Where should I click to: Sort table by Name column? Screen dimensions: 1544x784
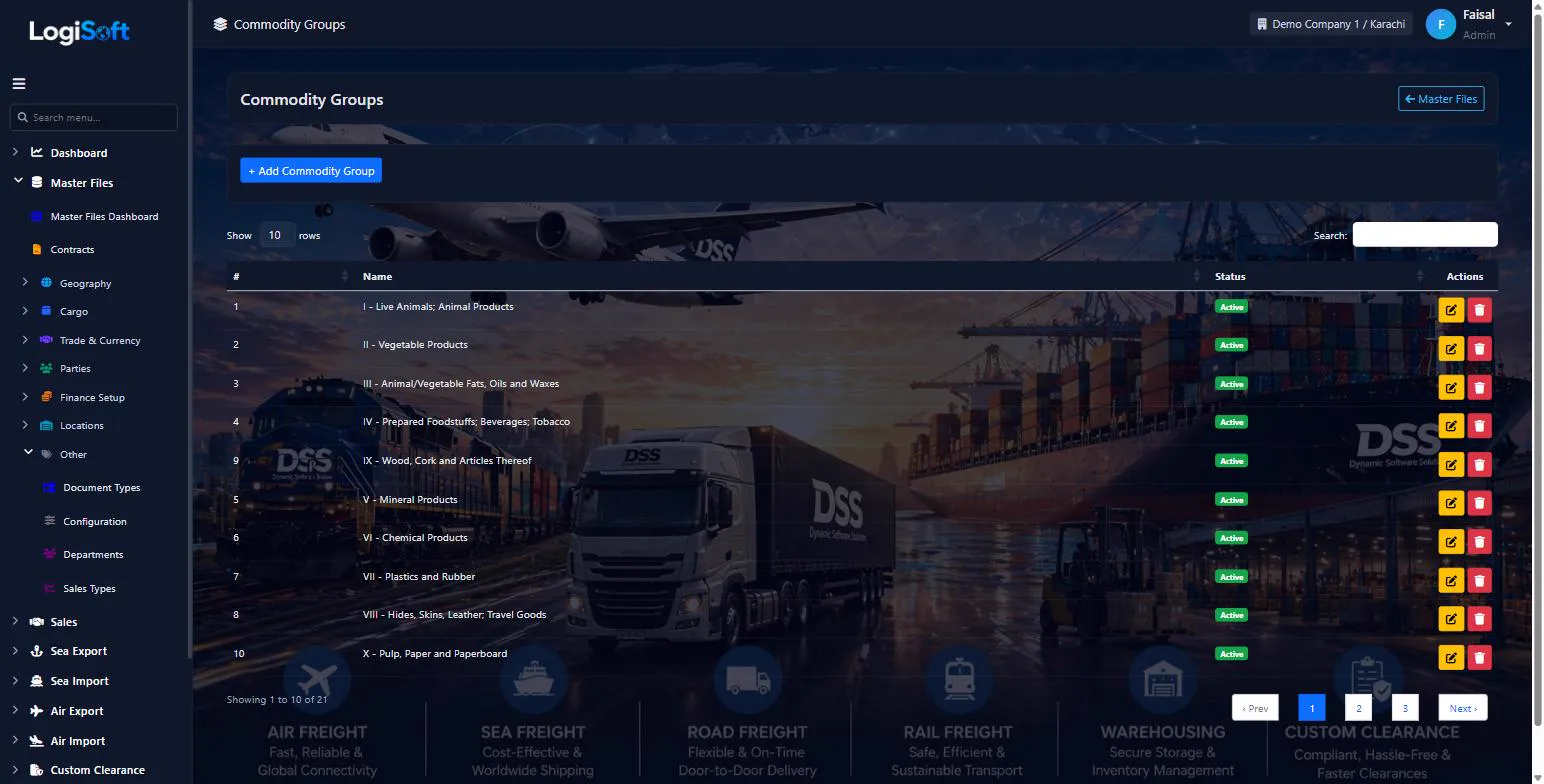tap(778, 276)
